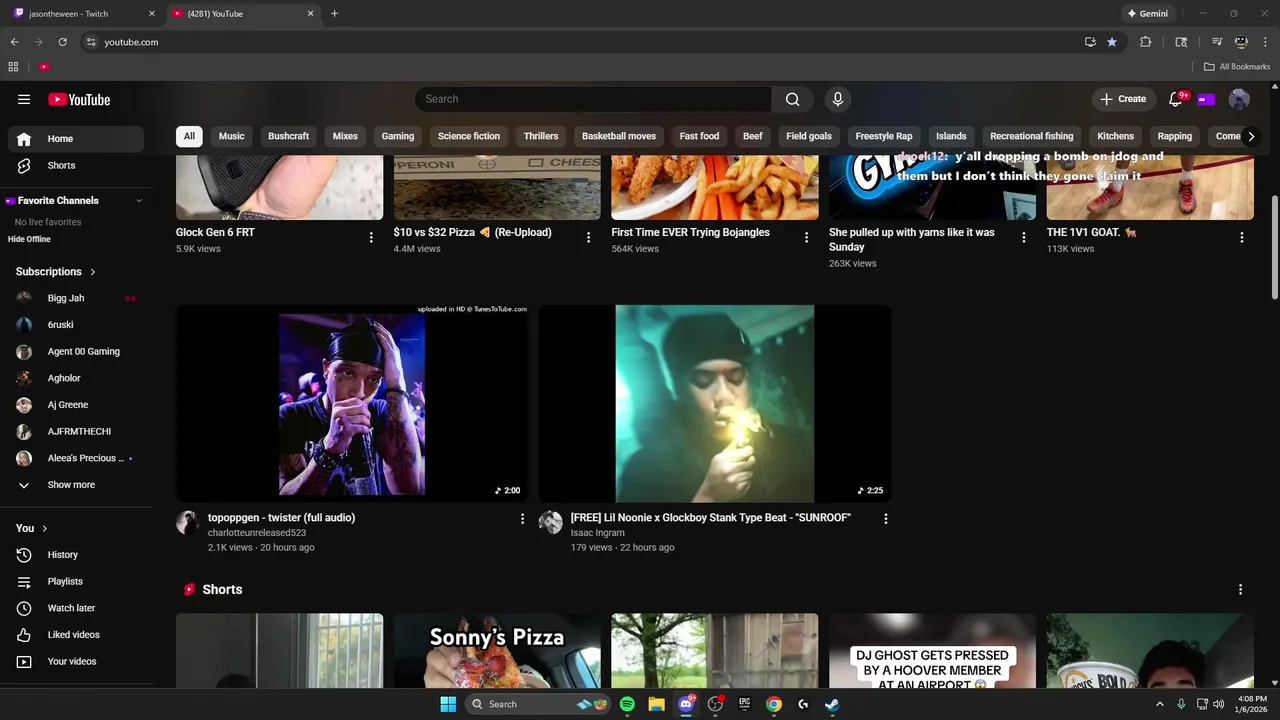Collapse Favorite Channels section
The width and height of the screenshot is (1280, 720).
[139, 201]
